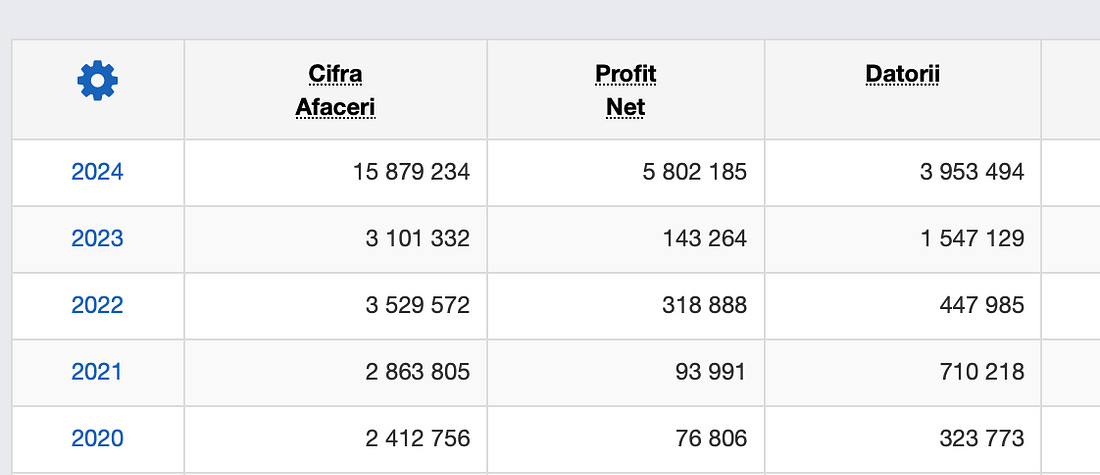Viewport: 1100px width, 475px height.
Task: Click the 76 806 net profit cell
Action: tap(711, 438)
